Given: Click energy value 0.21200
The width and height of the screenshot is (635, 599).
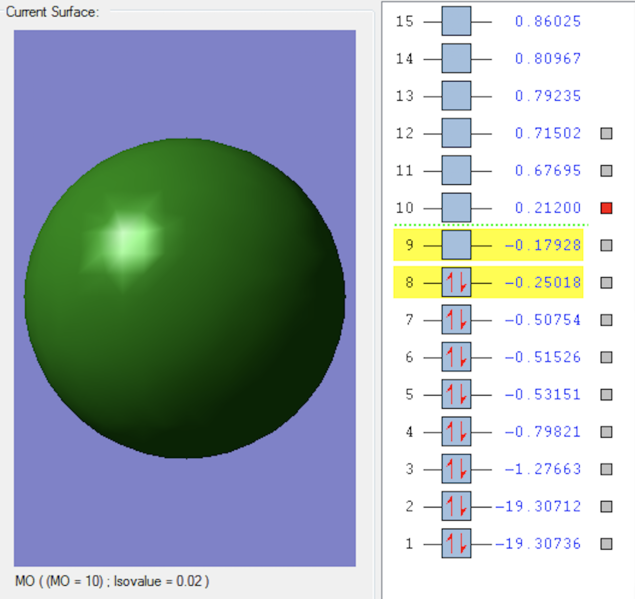Looking at the screenshot, I should point(548,207).
